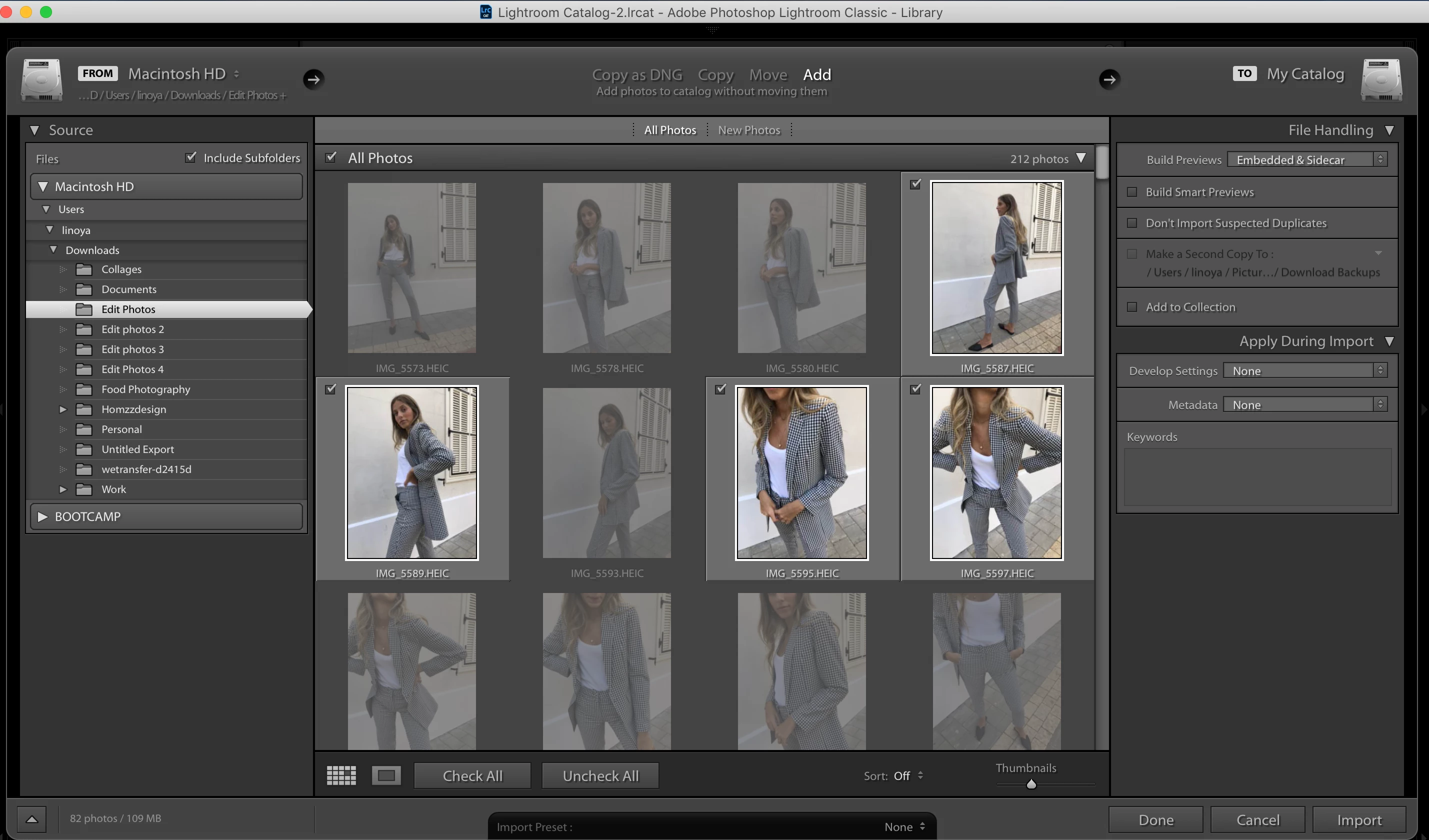Enable Don't Import Suspected Duplicates
1429x840 pixels.
pyautogui.click(x=1132, y=223)
